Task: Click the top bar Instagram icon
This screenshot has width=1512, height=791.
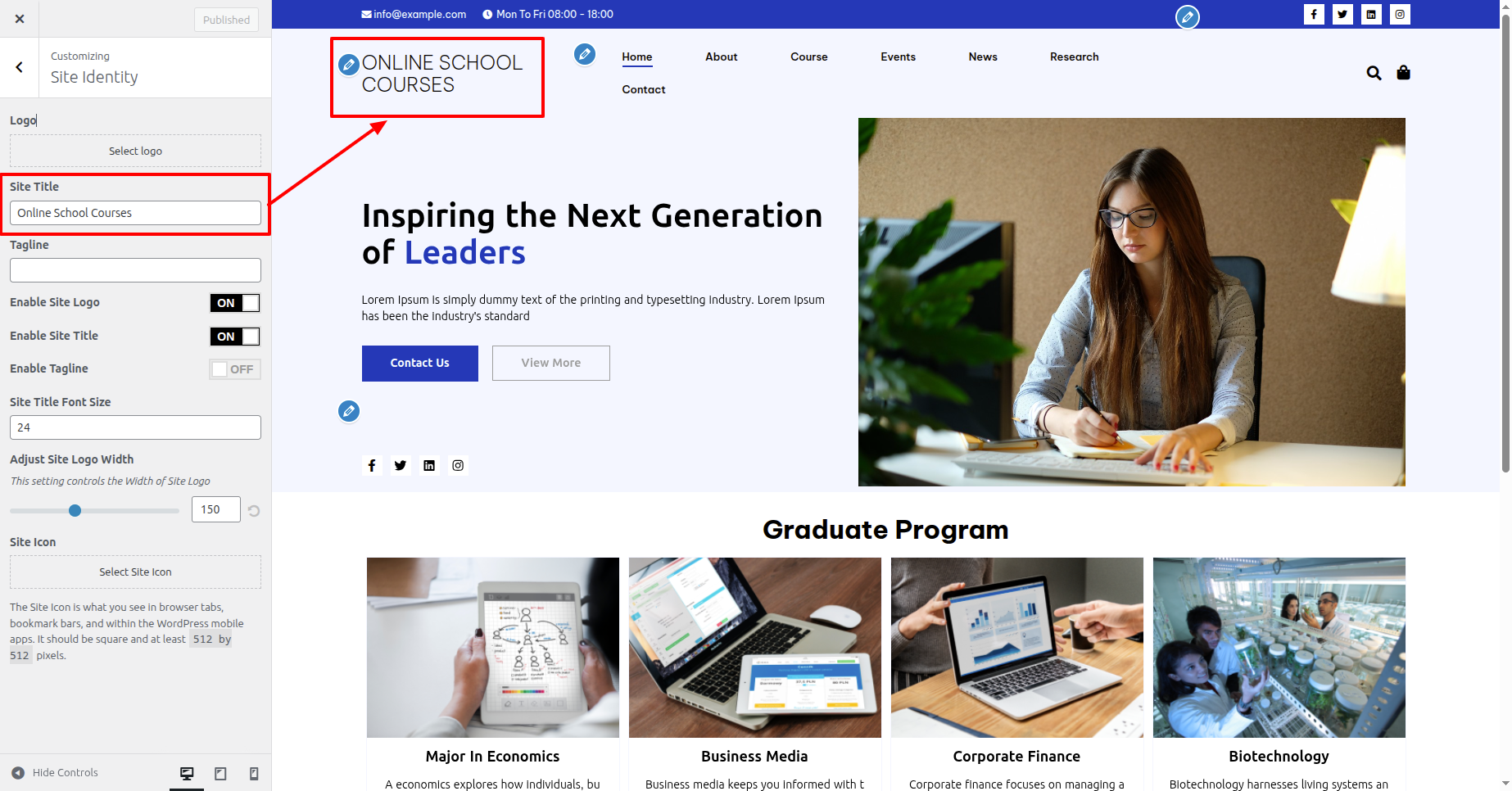Action: [x=1400, y=14]
